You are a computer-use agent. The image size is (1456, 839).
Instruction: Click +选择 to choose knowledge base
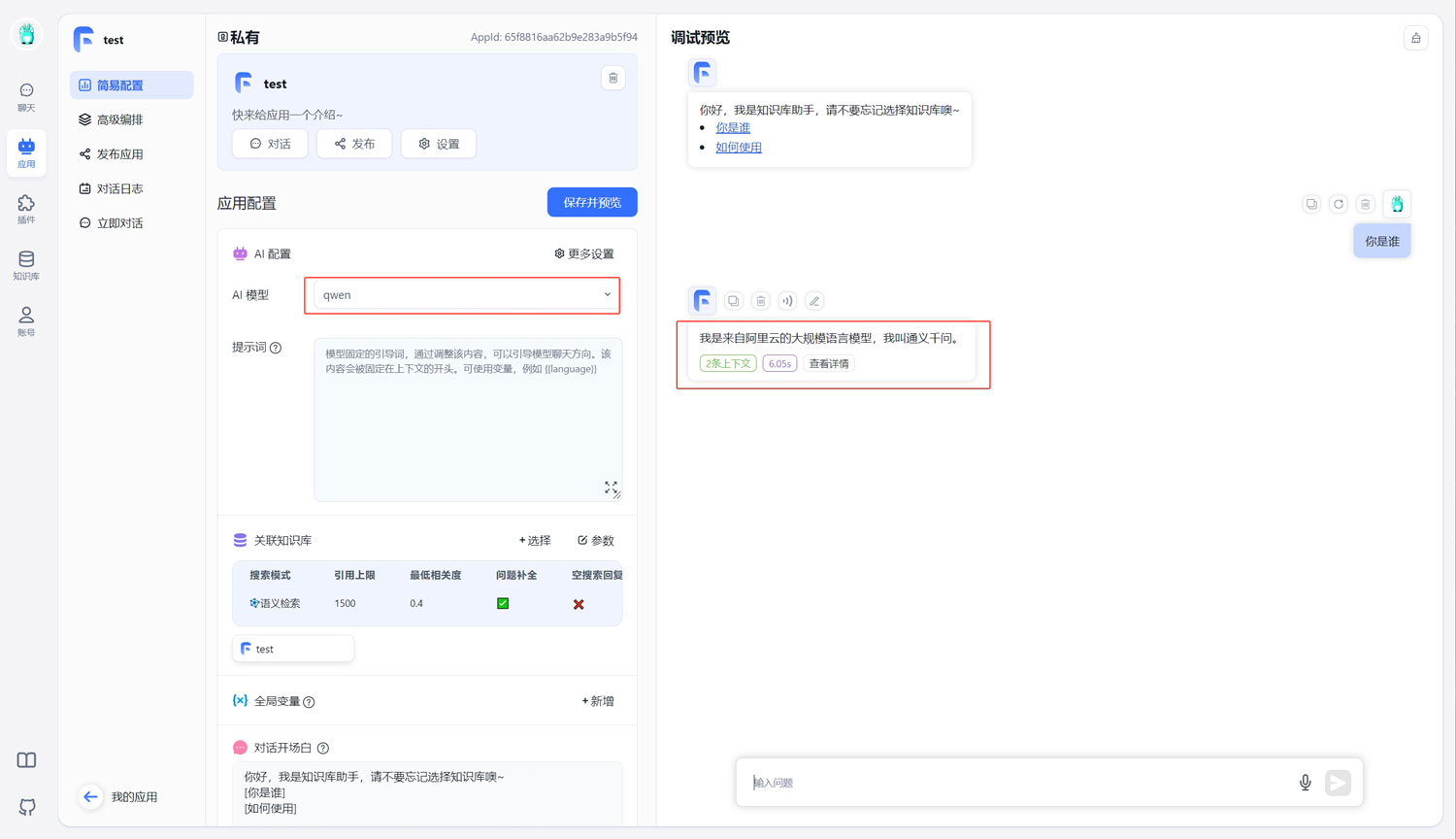535,541
